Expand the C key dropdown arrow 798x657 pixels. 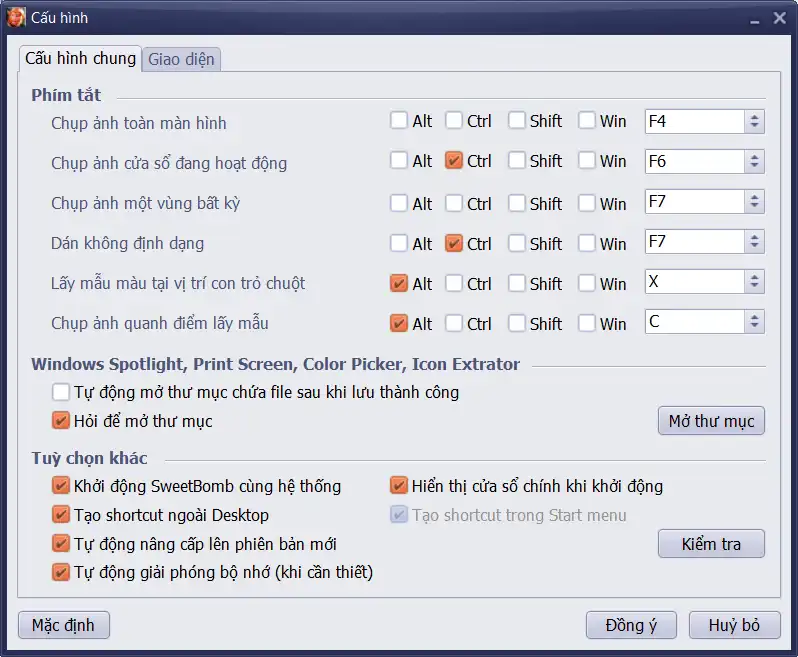pos(754,322)
